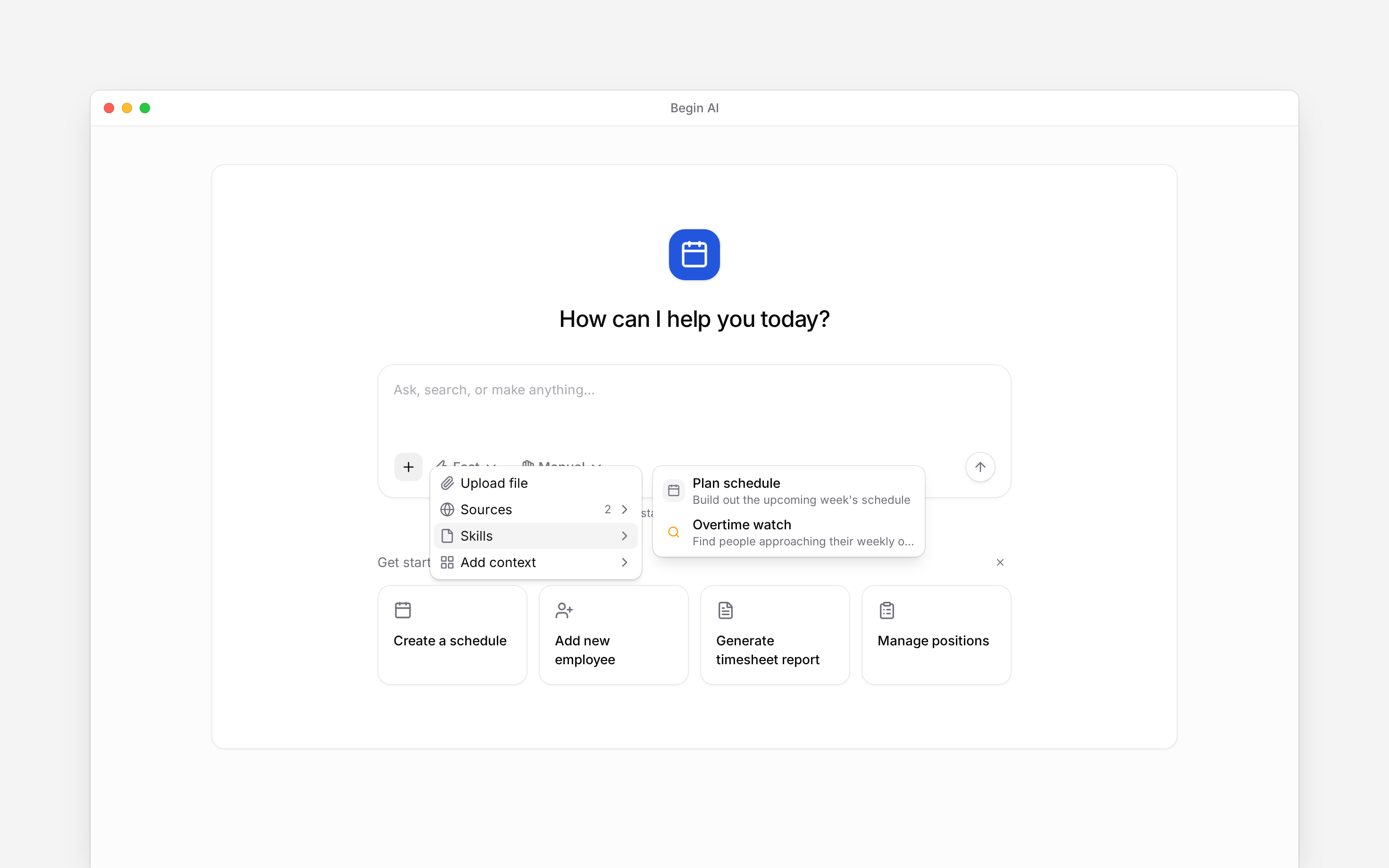Click the grid icon beside Add context

[x=447, y=563]
